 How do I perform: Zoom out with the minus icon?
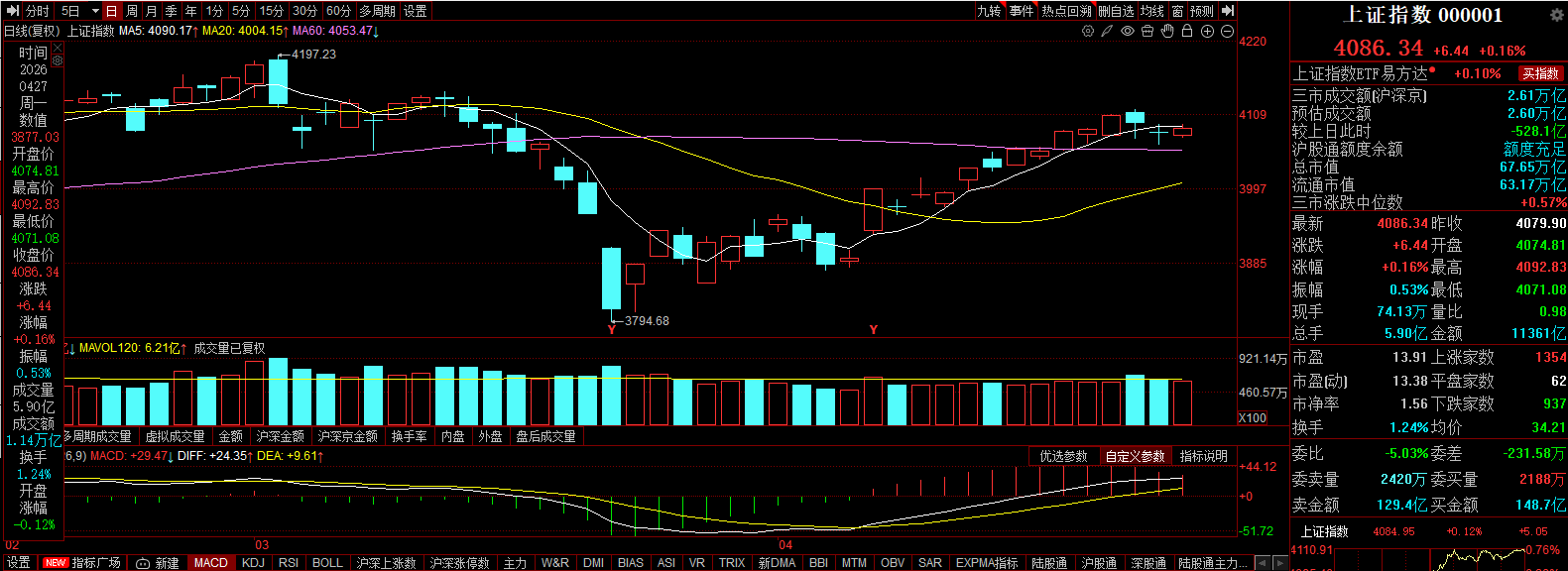(1227, 31)
